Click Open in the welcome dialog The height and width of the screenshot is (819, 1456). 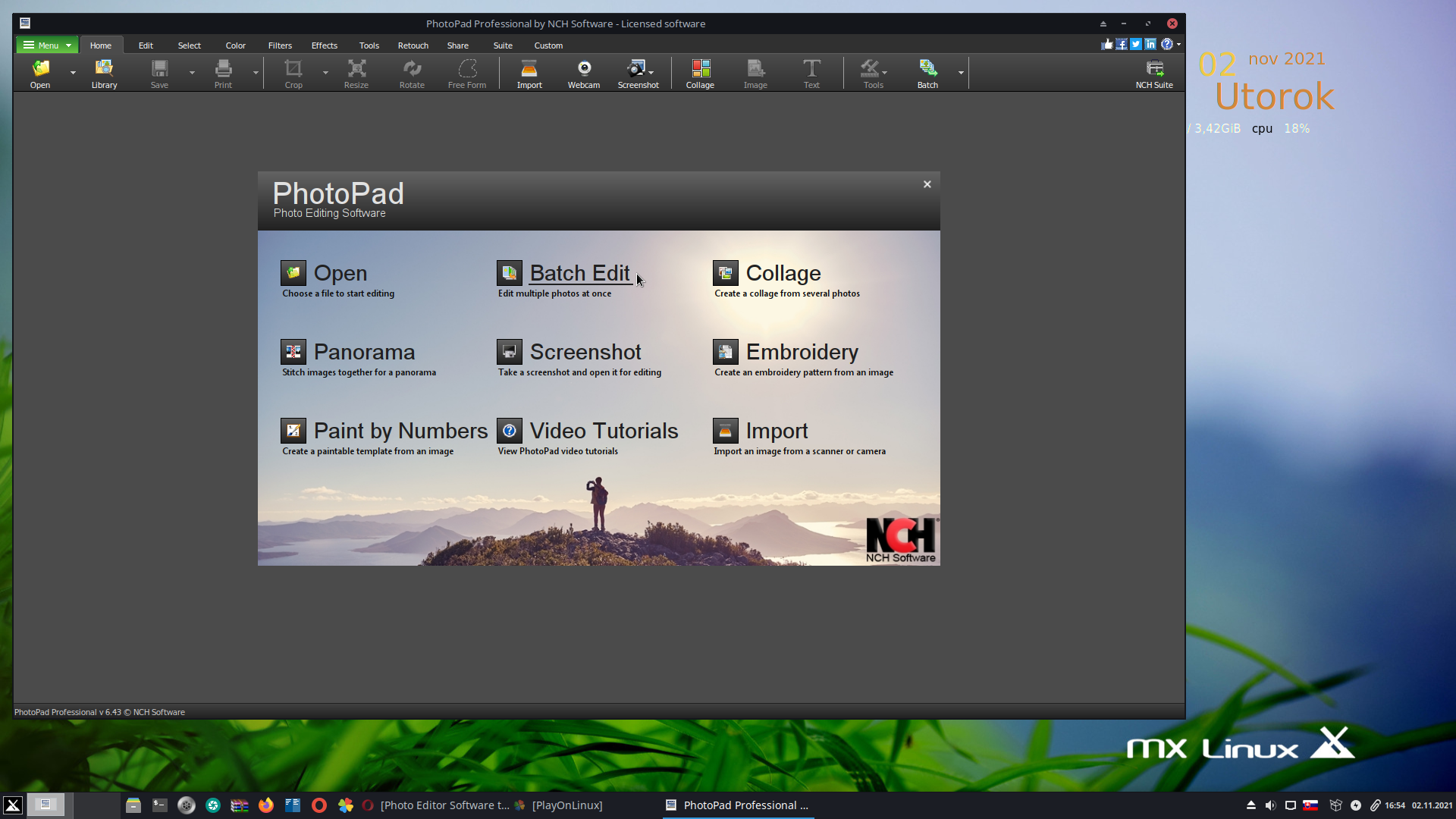click(340, 273)
